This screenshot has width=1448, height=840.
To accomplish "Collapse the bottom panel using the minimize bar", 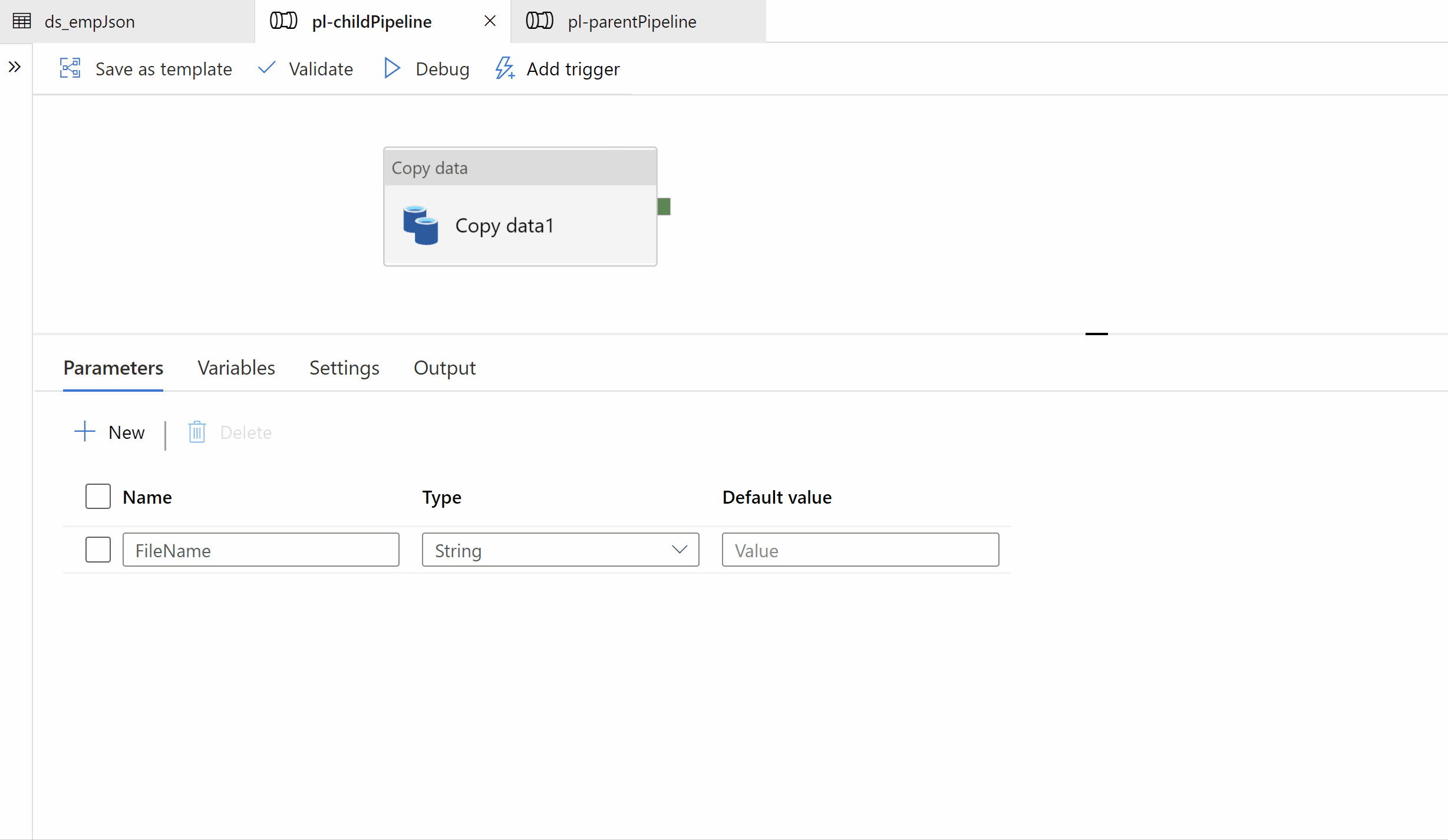I will [x=1096, y=334].
